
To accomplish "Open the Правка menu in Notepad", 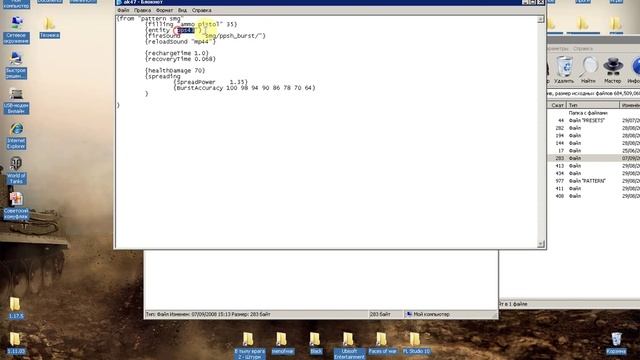I will tap(142, 10).
